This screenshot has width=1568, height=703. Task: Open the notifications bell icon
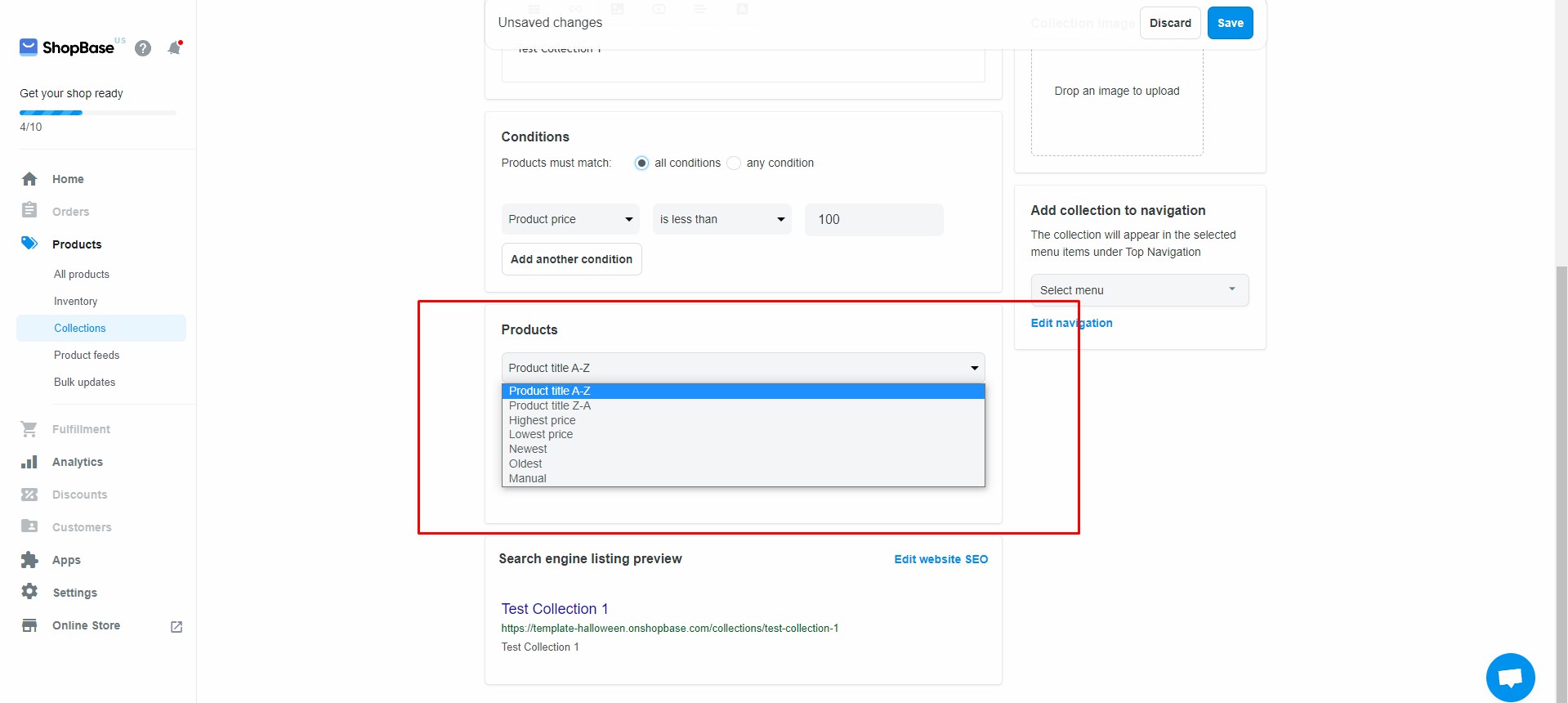pyautogui.click(x=174, y=48)
